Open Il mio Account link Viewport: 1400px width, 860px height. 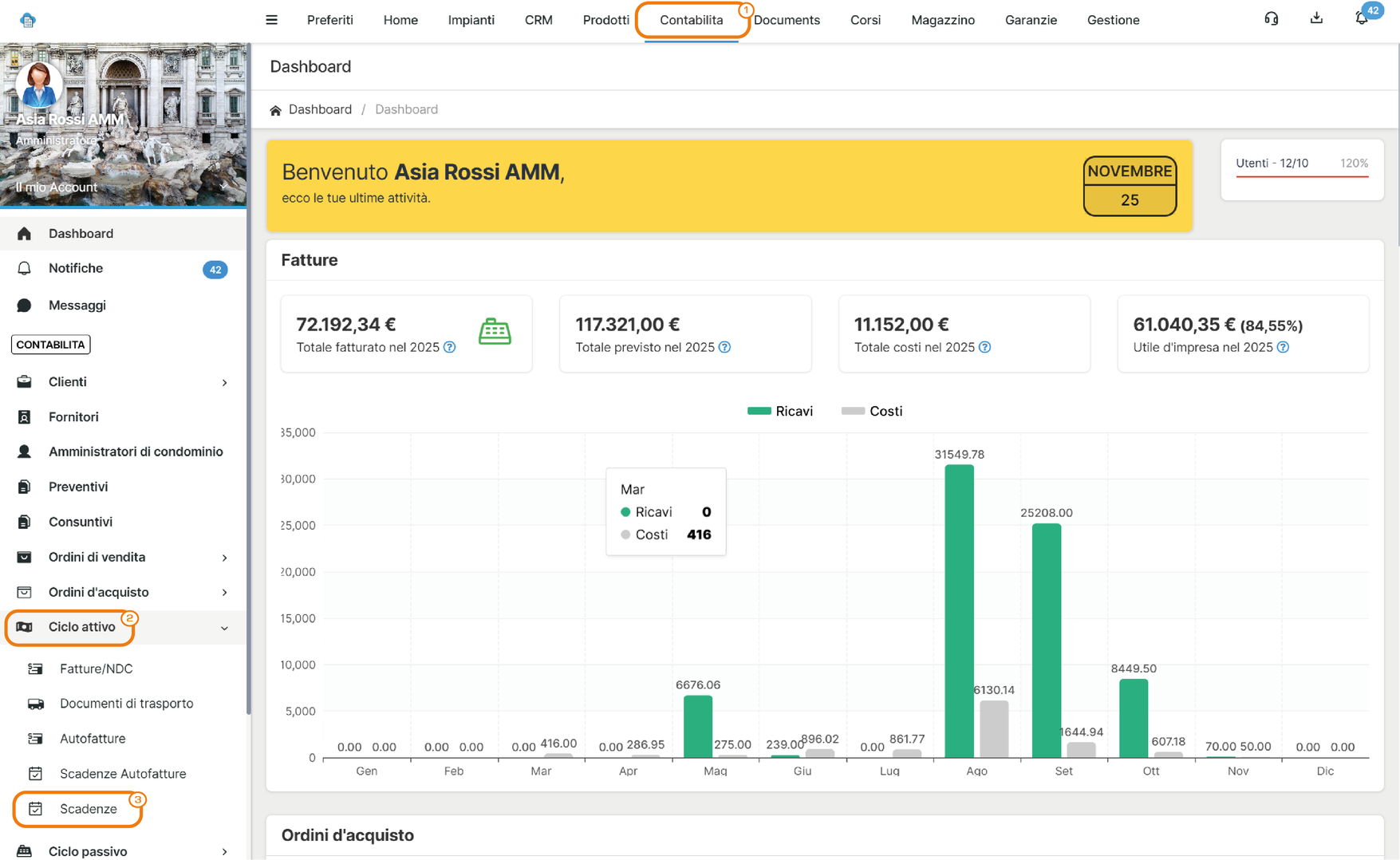coord(57,187)
